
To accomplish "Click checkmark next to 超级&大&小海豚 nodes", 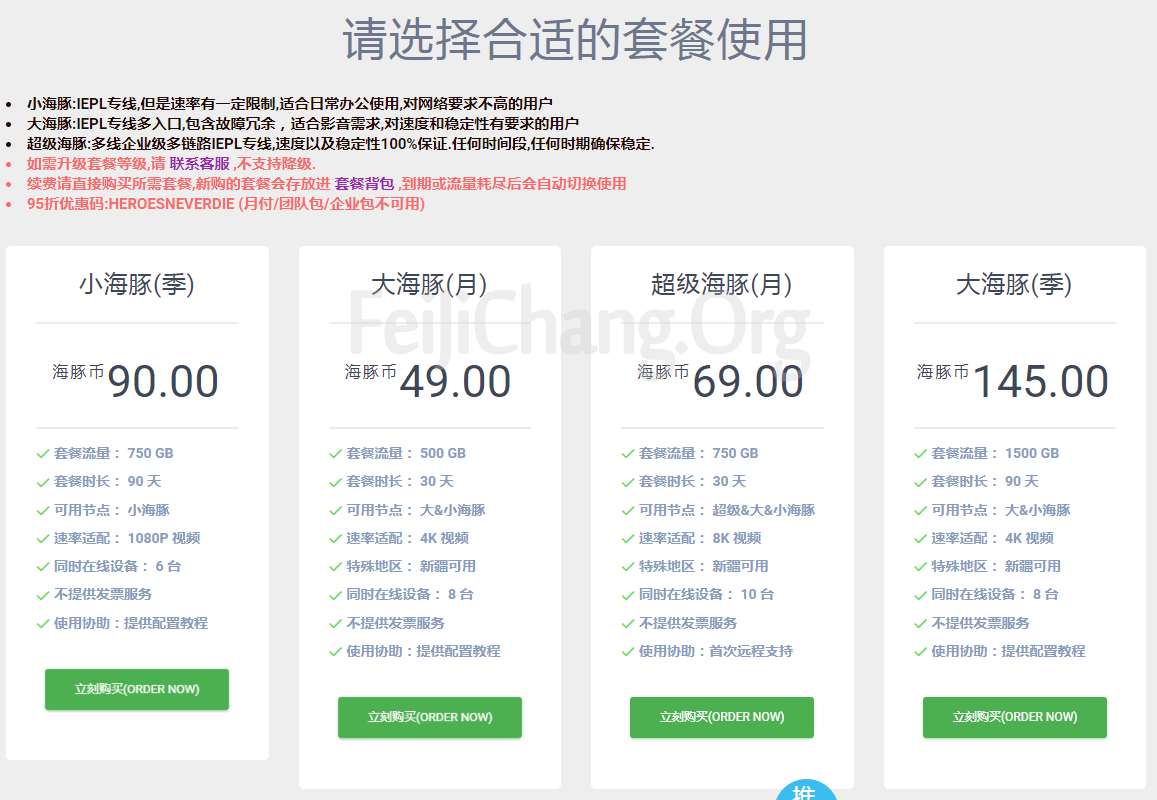I will pyautogui.click(x=628, y=510).
